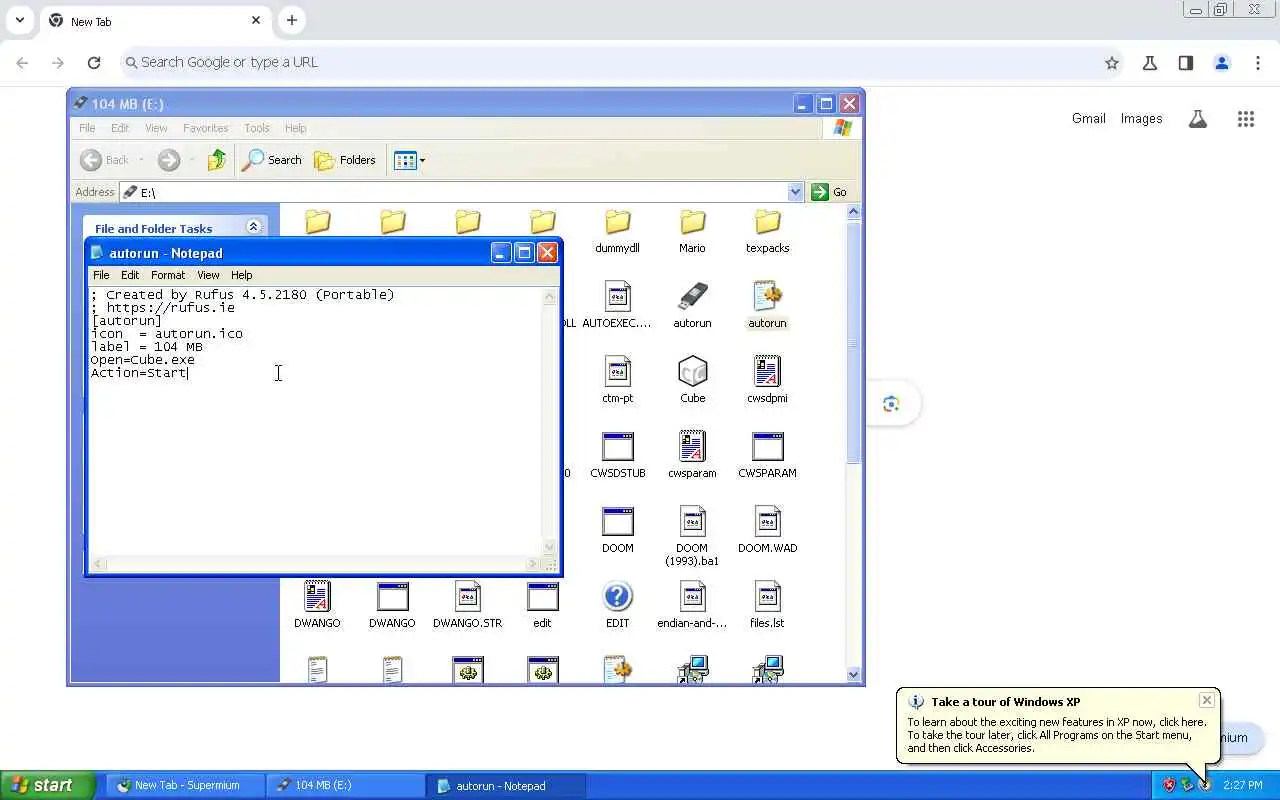The image size is (1280, 800).
Task: Click the browser reload button
Action: pyautogui.click(x=94, y=62)
